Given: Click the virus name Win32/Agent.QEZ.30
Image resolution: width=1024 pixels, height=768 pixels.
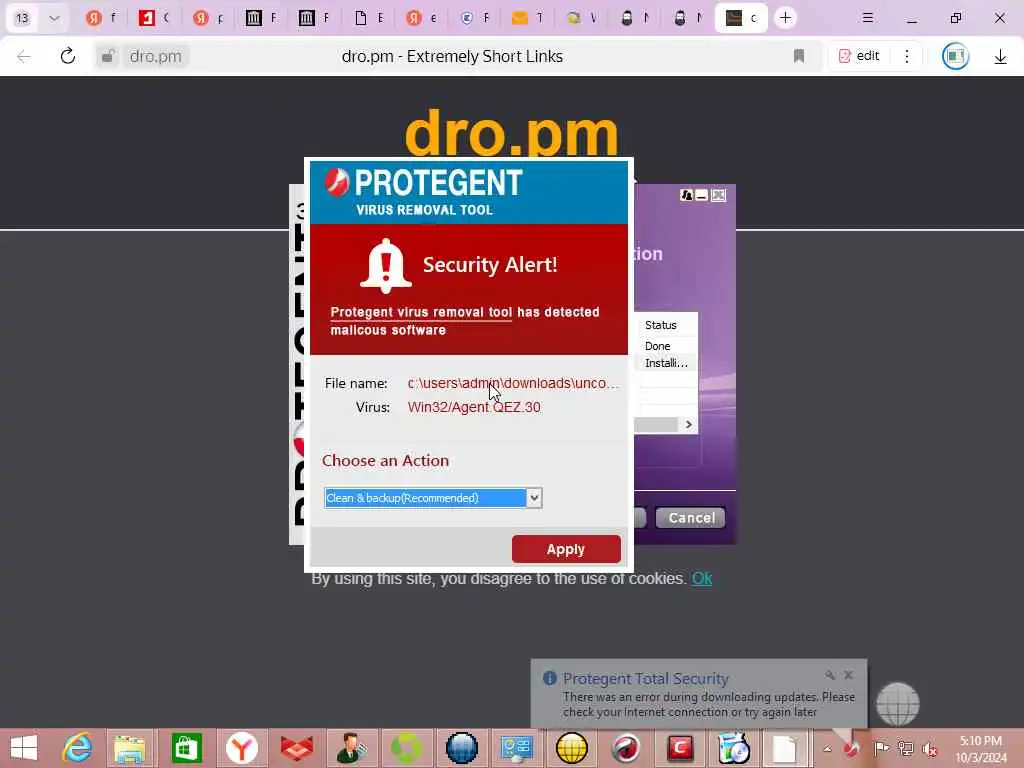Looking at the screenshot, I should point(474,407).
